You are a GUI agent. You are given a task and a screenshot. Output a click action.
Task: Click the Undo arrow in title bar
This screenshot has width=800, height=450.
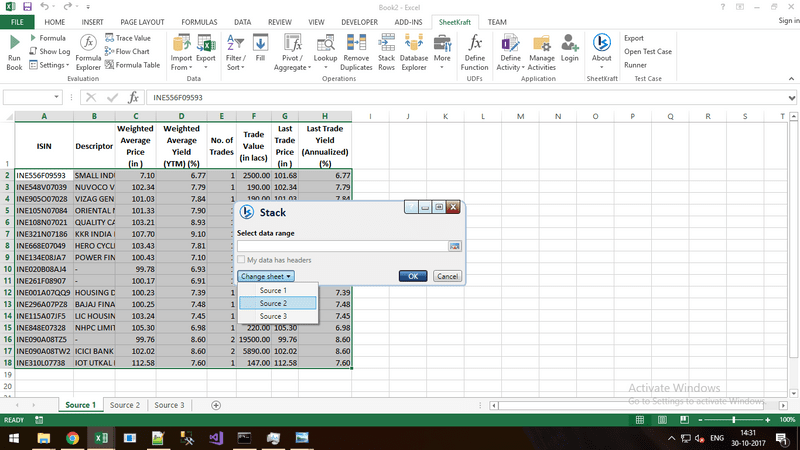click(x=44, y=7)
